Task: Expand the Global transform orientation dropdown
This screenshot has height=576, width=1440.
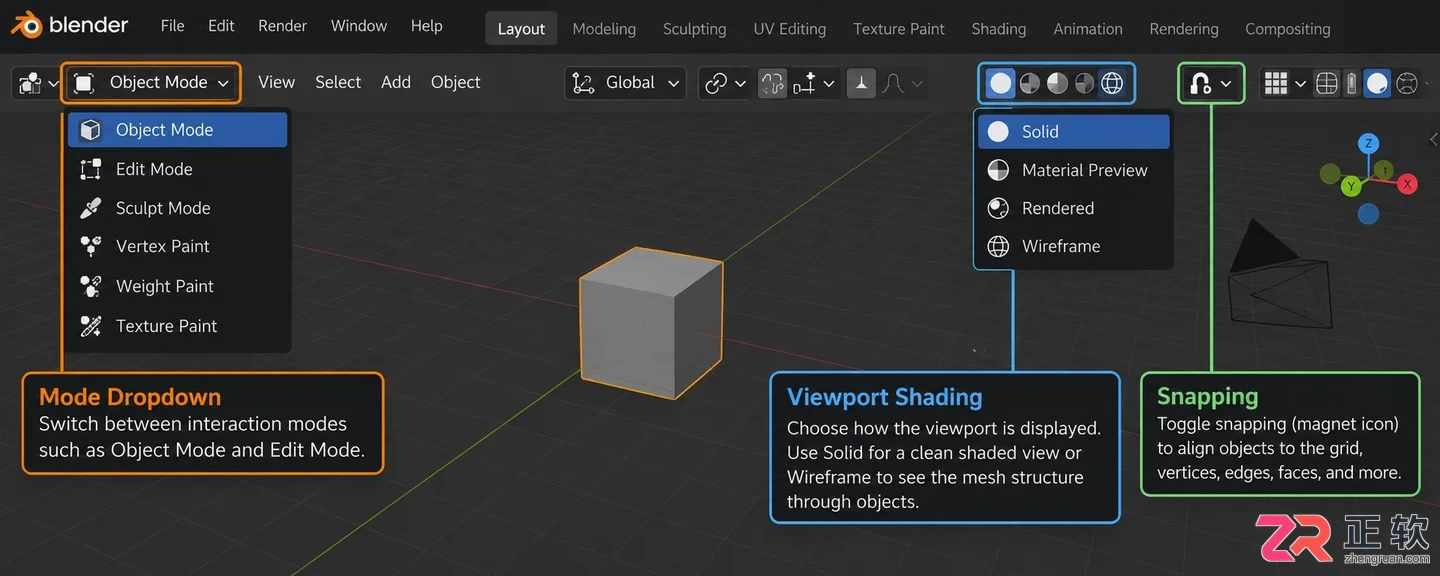Action: (x=625, y=83)
